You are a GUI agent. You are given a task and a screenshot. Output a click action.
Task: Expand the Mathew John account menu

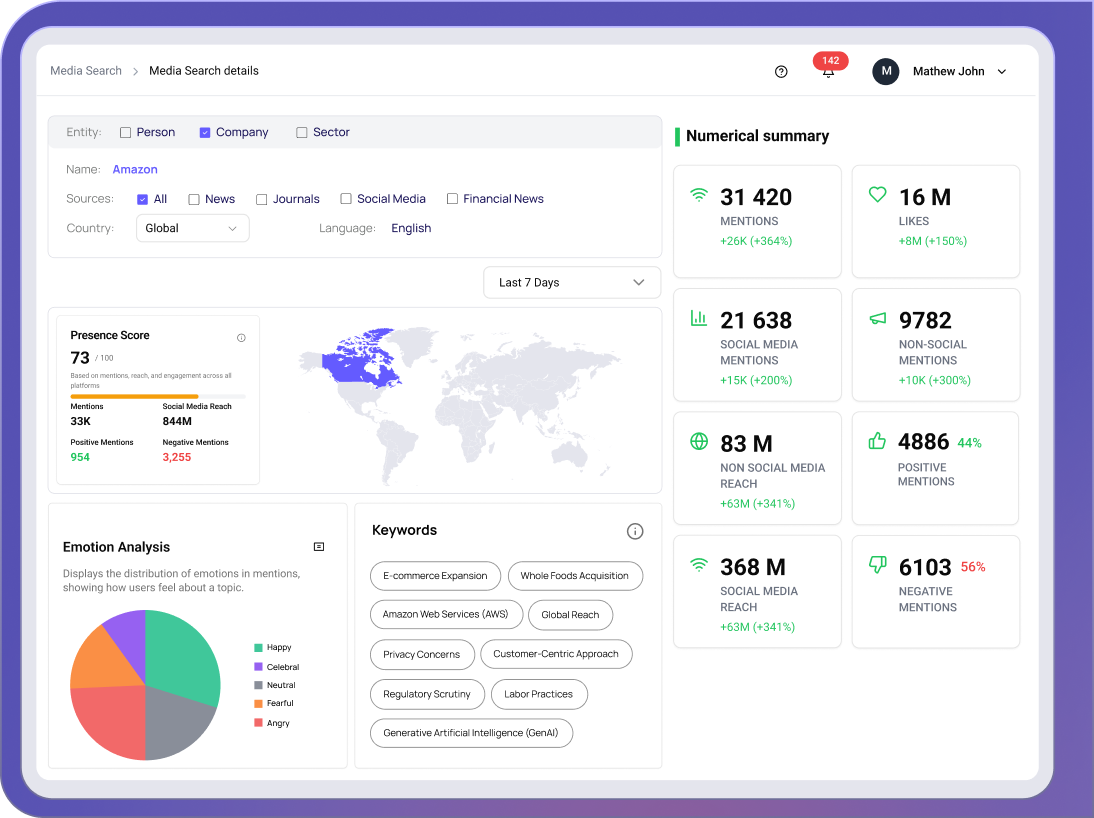pyautogui.click(x=1002, y=71)
